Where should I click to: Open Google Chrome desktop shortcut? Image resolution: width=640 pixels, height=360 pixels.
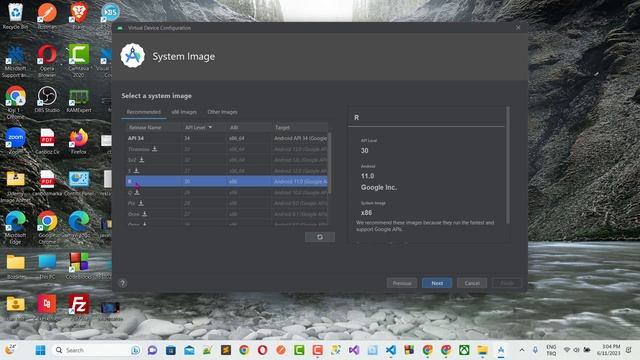coord(47,227)
